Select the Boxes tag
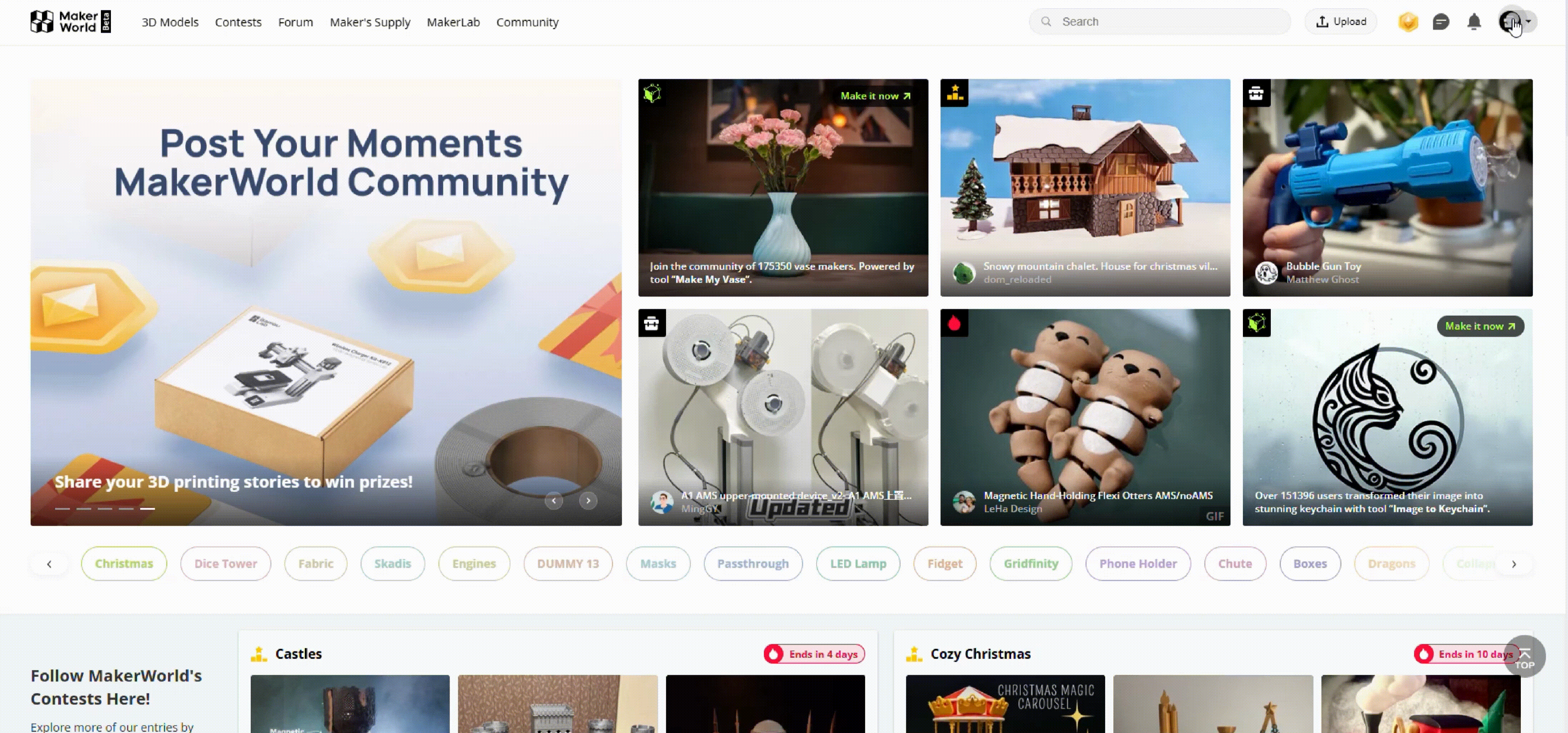Screen dimensions: 1568x733 (1310, 564)
